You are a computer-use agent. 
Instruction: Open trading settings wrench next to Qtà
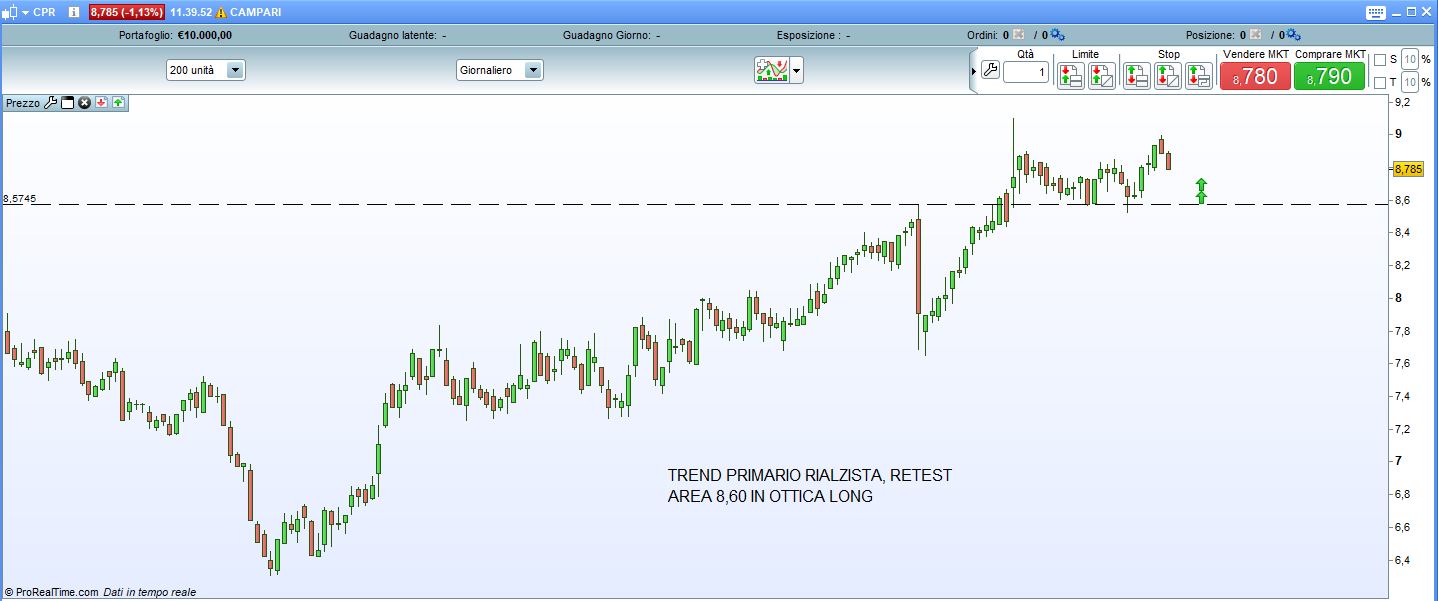990,70
